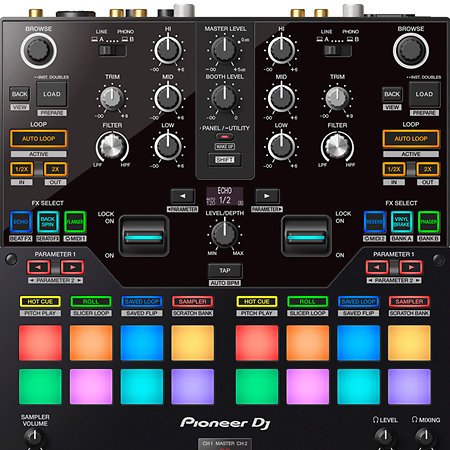Hit the top-left red performance pad

point(40,343)
